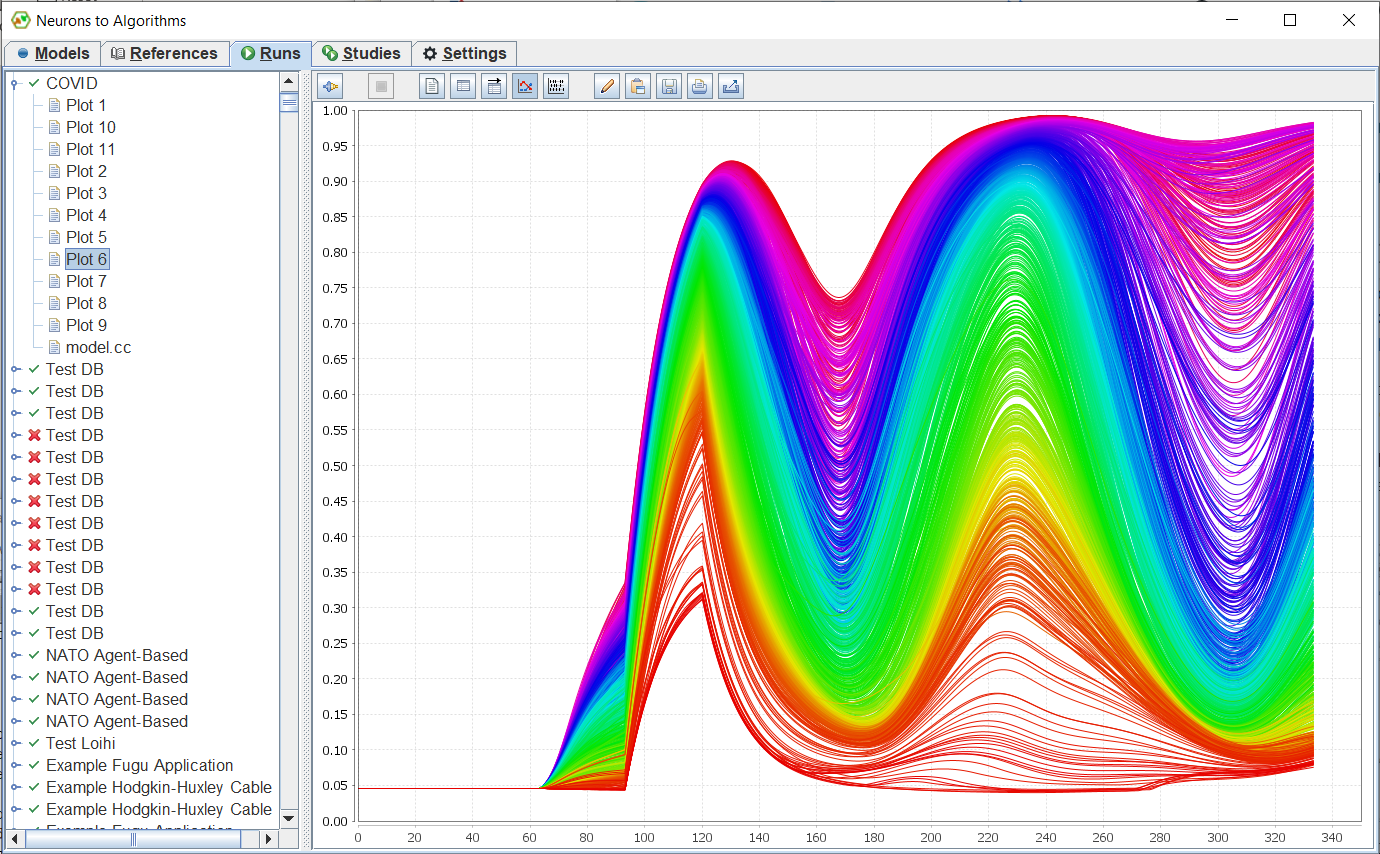Expand the Test Loihi run node
The height and width of the screenshot is (854, 1380).
tap(15, 743)
